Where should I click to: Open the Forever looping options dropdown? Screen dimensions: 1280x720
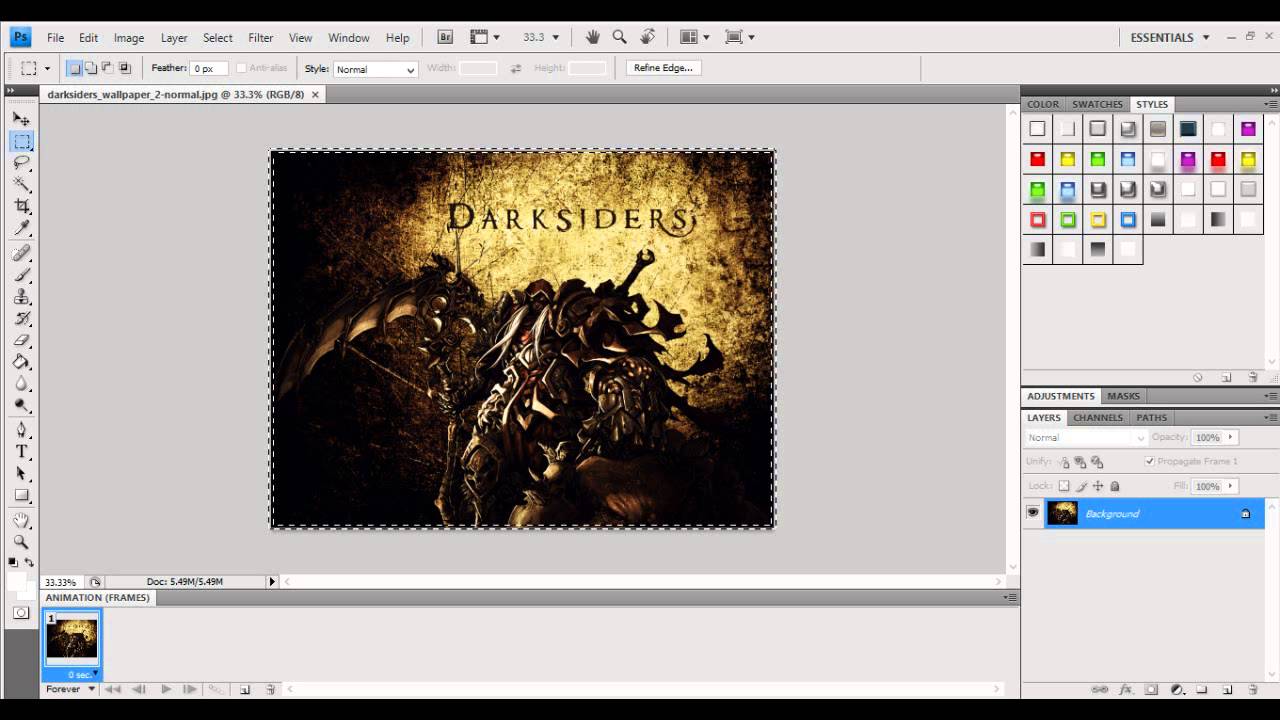(x=69, y=689)
